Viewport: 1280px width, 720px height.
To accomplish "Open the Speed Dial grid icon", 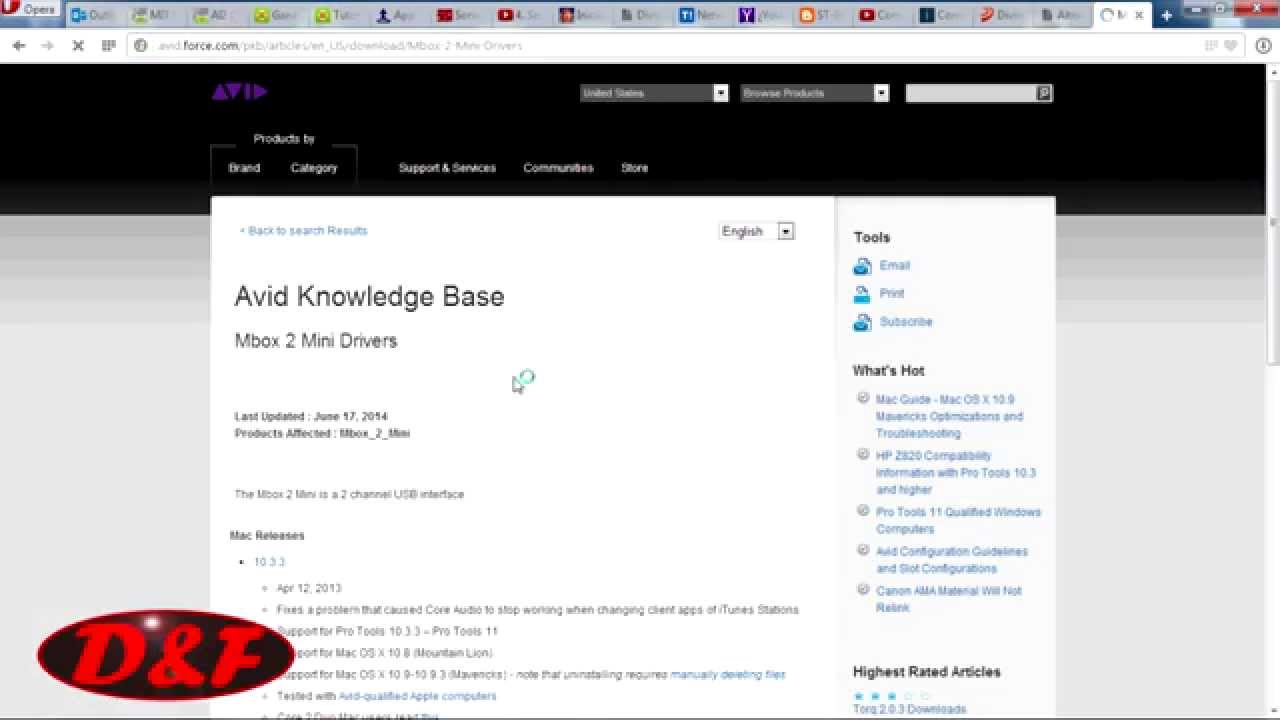I will point(109,46).
